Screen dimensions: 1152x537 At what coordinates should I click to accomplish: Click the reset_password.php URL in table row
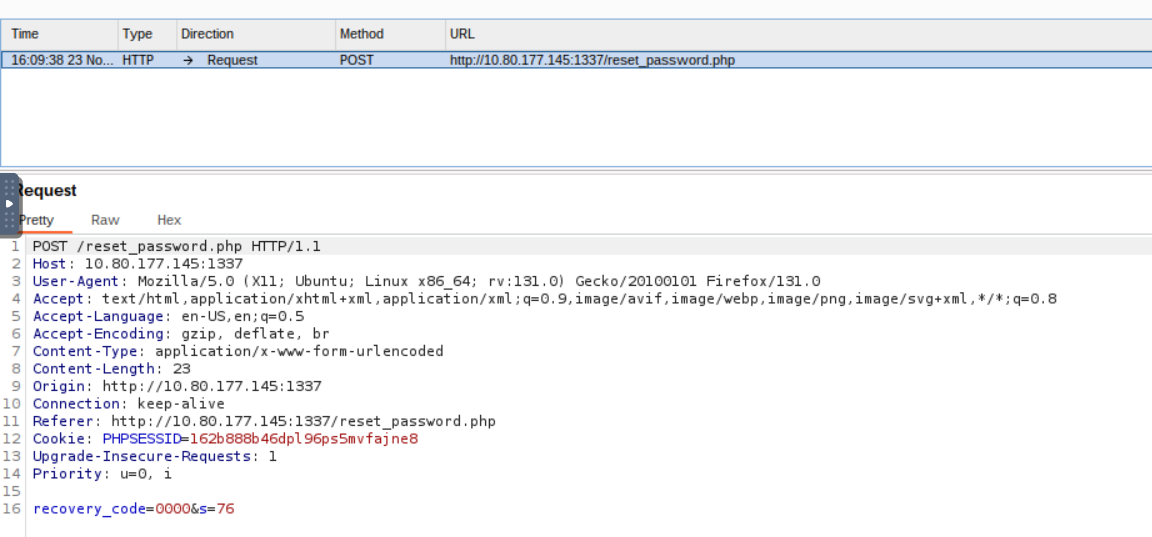click(592, 60)
